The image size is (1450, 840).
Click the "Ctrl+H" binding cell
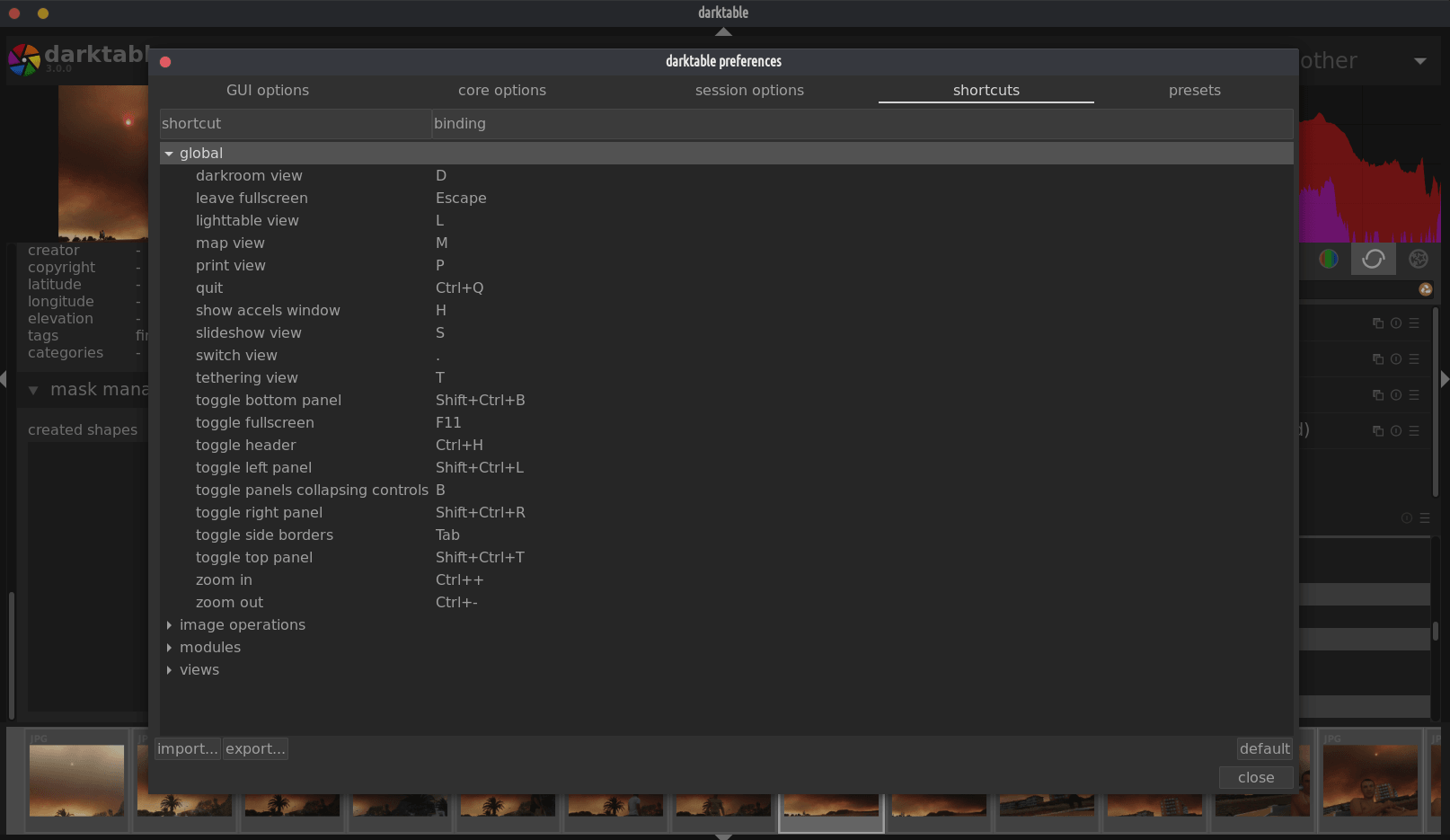tap(459, 446)
